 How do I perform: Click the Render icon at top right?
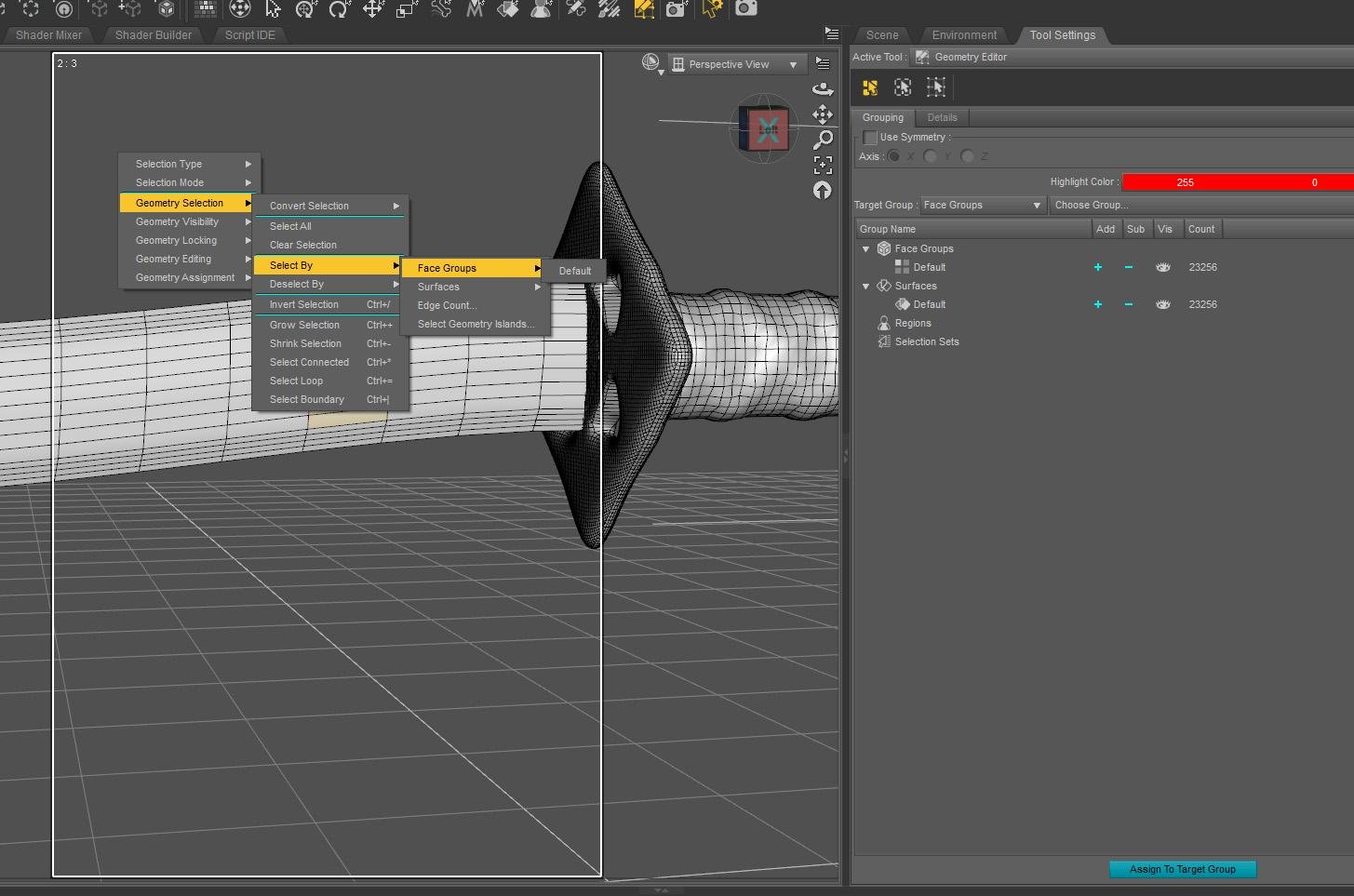(745, 10)
